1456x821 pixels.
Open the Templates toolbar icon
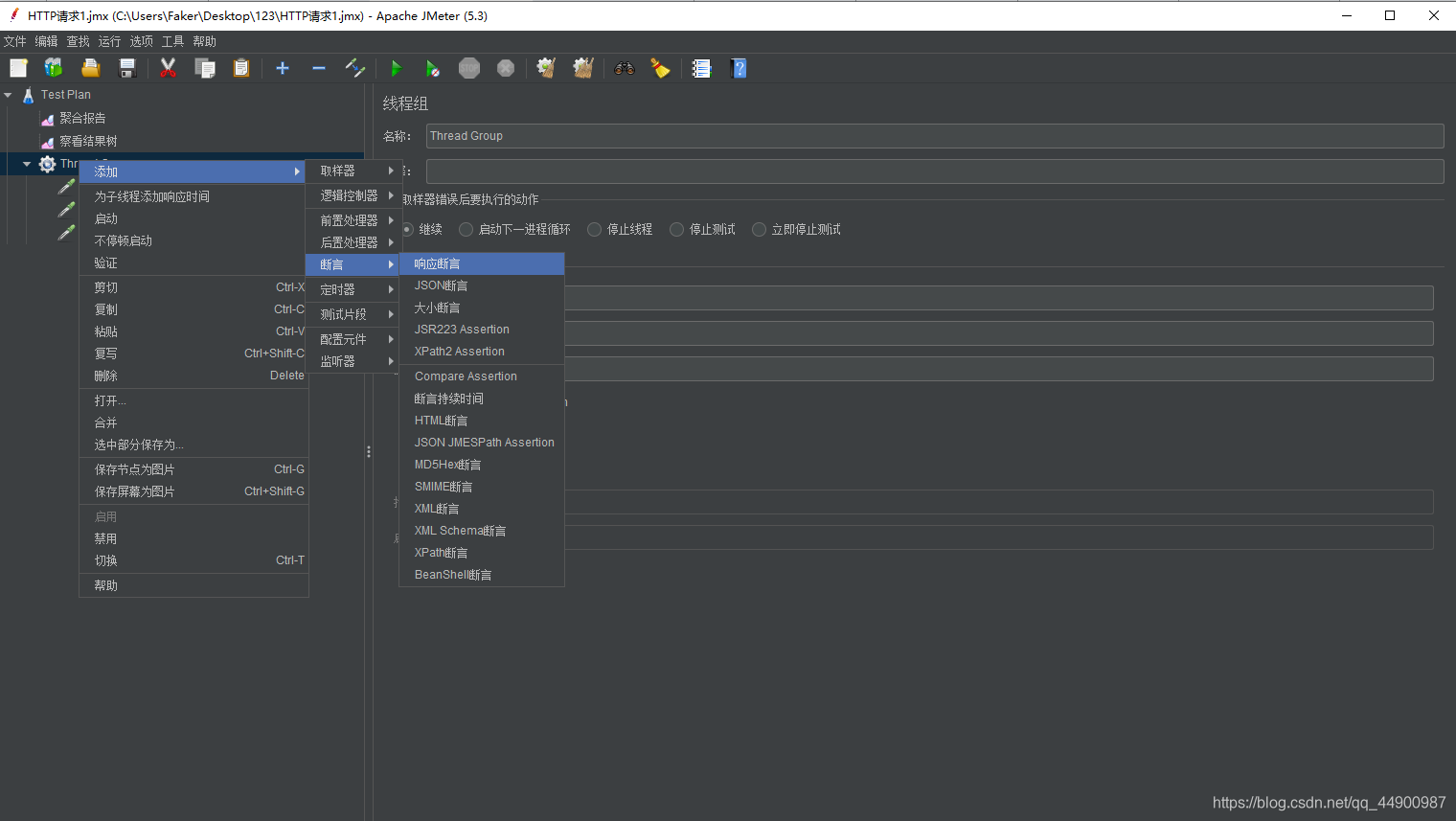point(54,68)
